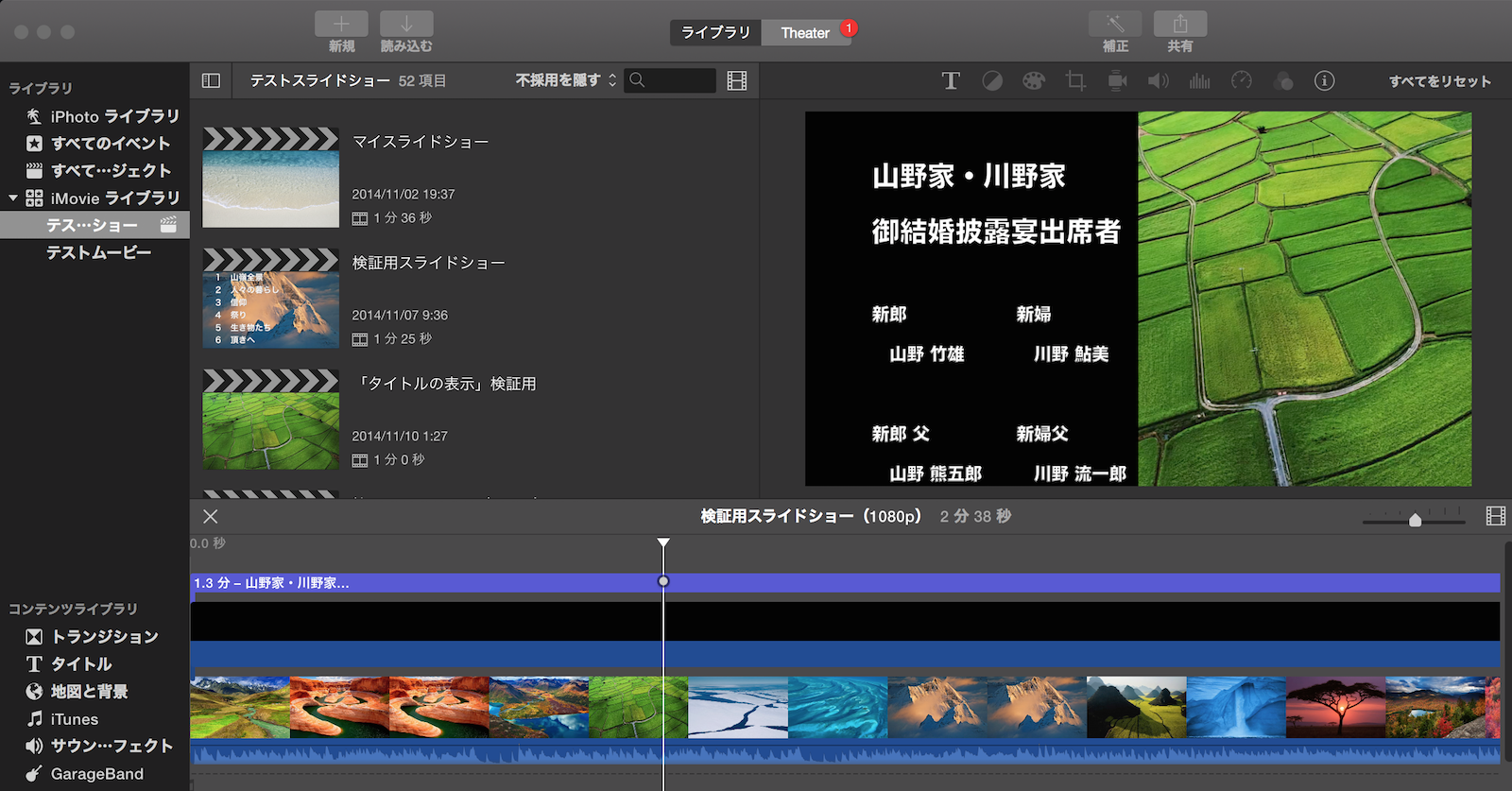Open the video stabilization tool

[x=1117, y=81]
